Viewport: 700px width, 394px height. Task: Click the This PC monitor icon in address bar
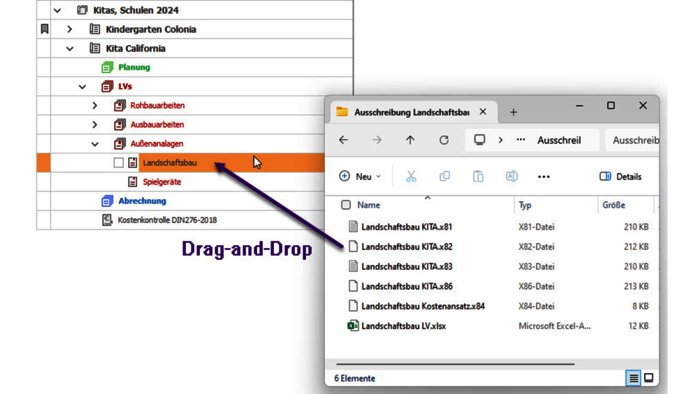[479, 140]
